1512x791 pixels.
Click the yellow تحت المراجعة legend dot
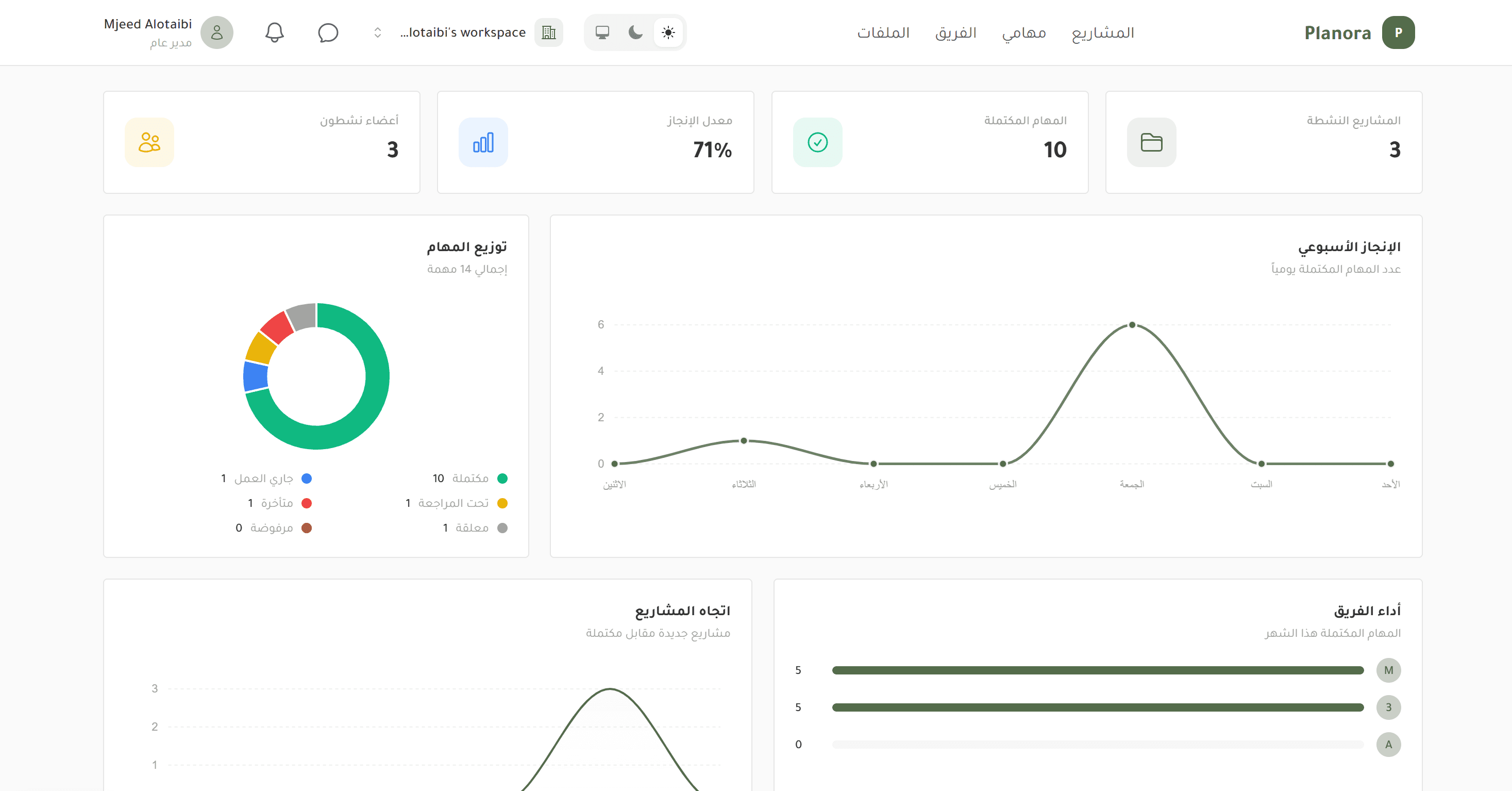502,503
